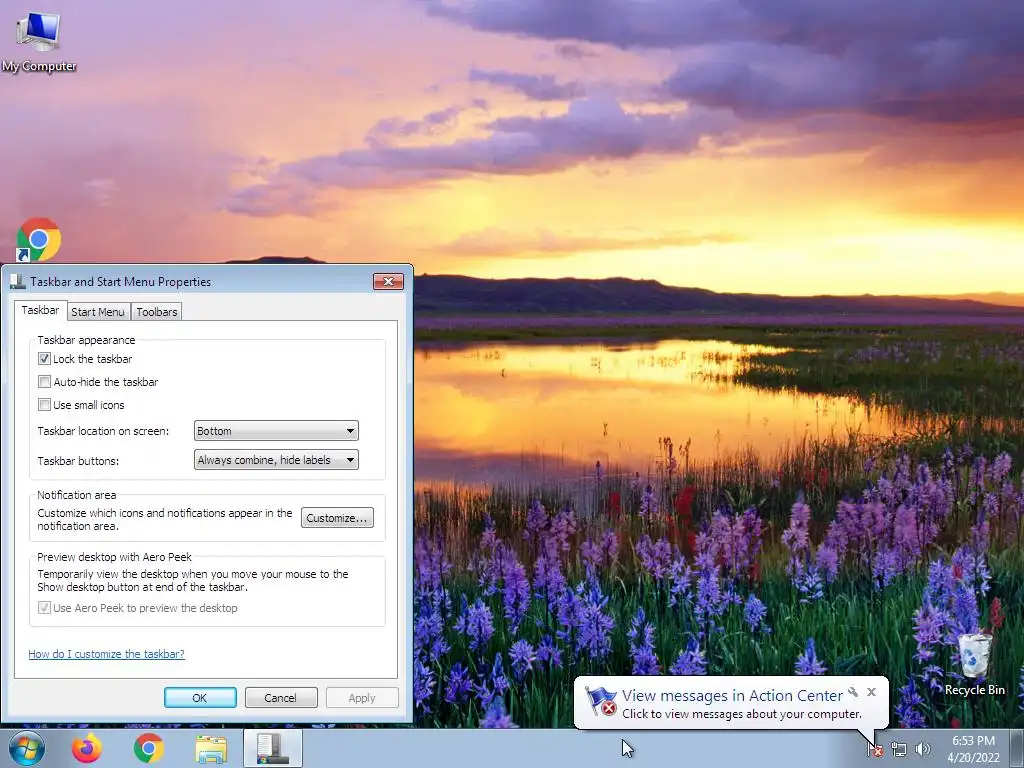Viewport: 1024px width, 768px height.
Task: Open the network tray icon
Action: [899, 749]
